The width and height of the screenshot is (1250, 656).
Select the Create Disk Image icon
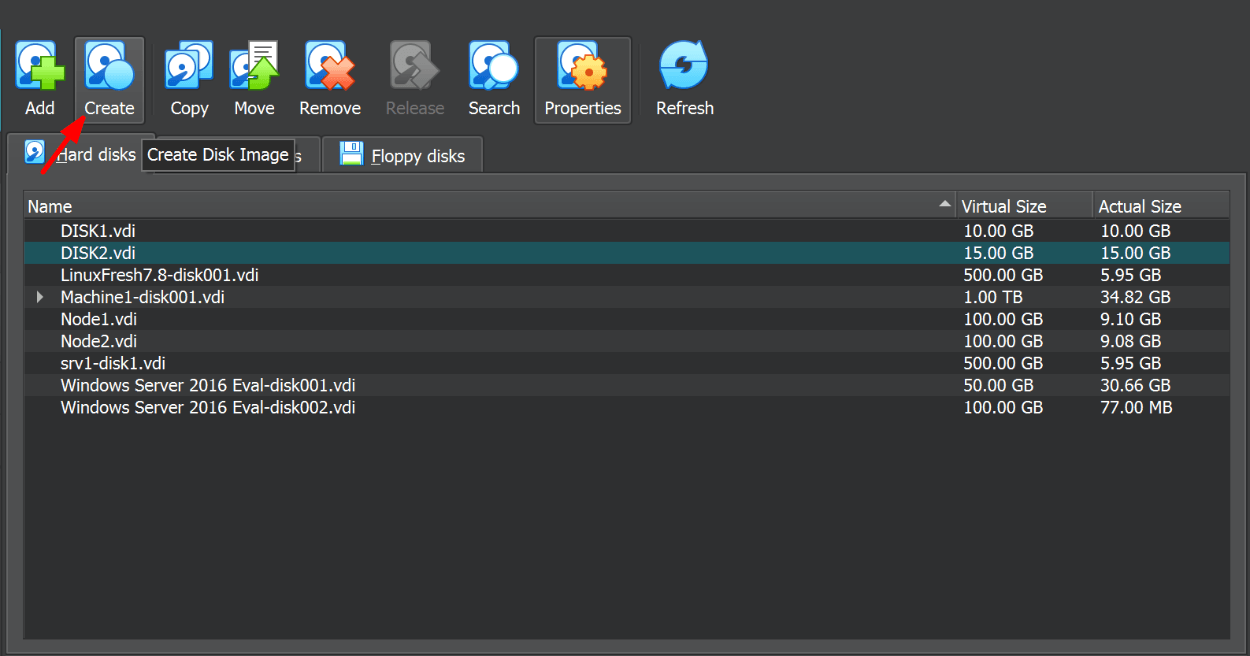click(x=108, y=66)
